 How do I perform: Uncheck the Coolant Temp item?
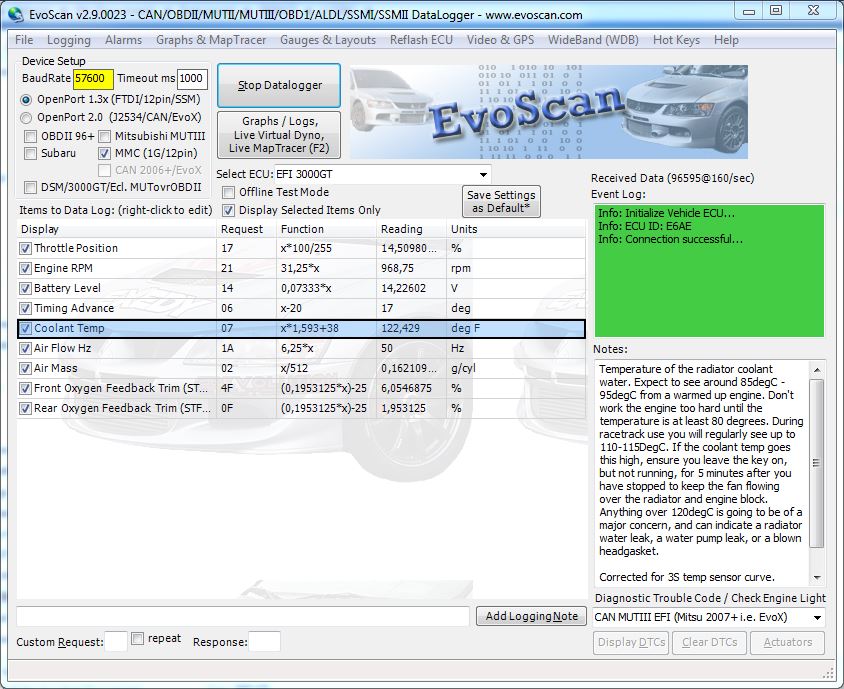pyautogui.click(x=25, y=328)
